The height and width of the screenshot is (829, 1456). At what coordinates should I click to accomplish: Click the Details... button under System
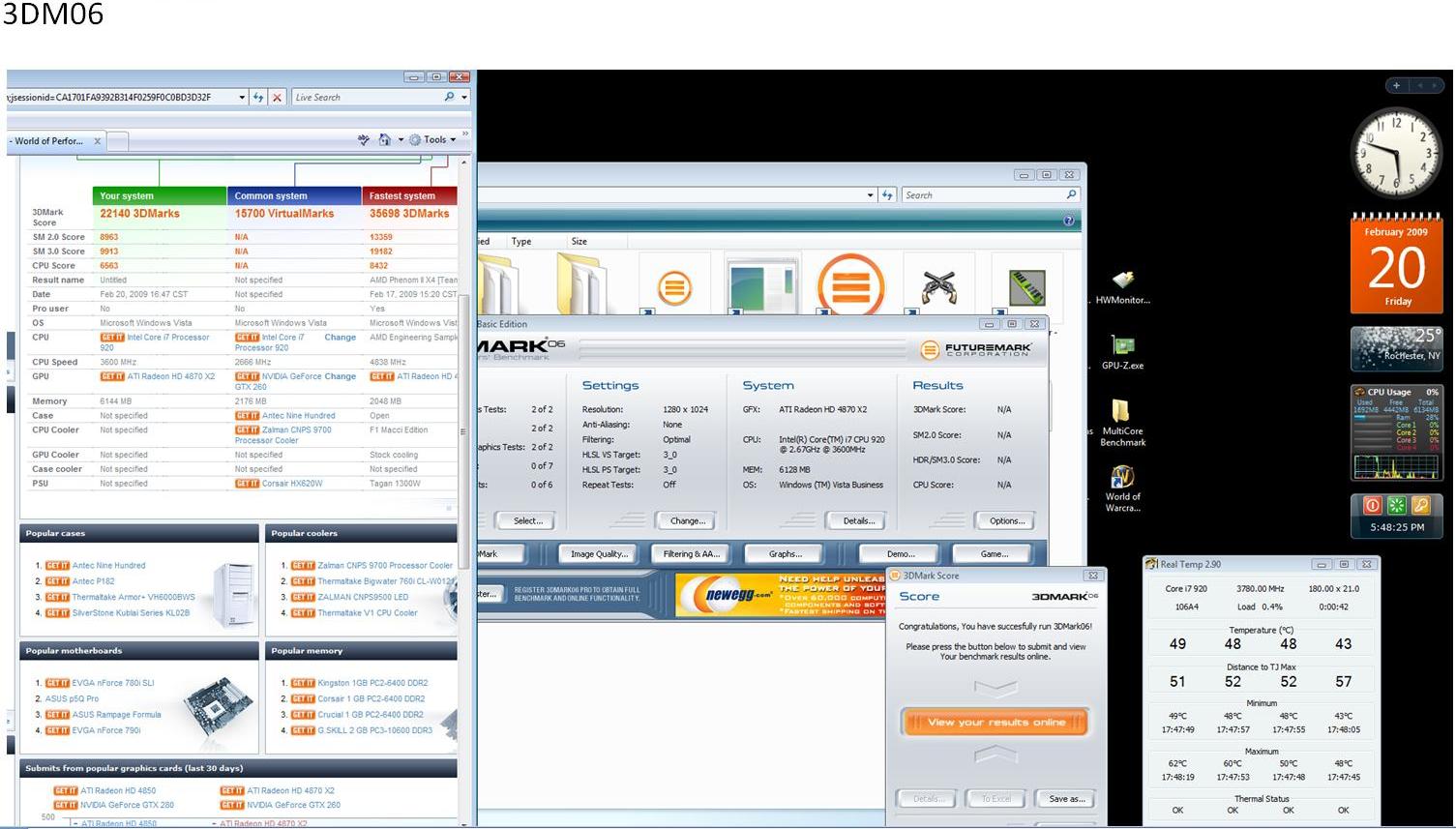tap(858, 520)
